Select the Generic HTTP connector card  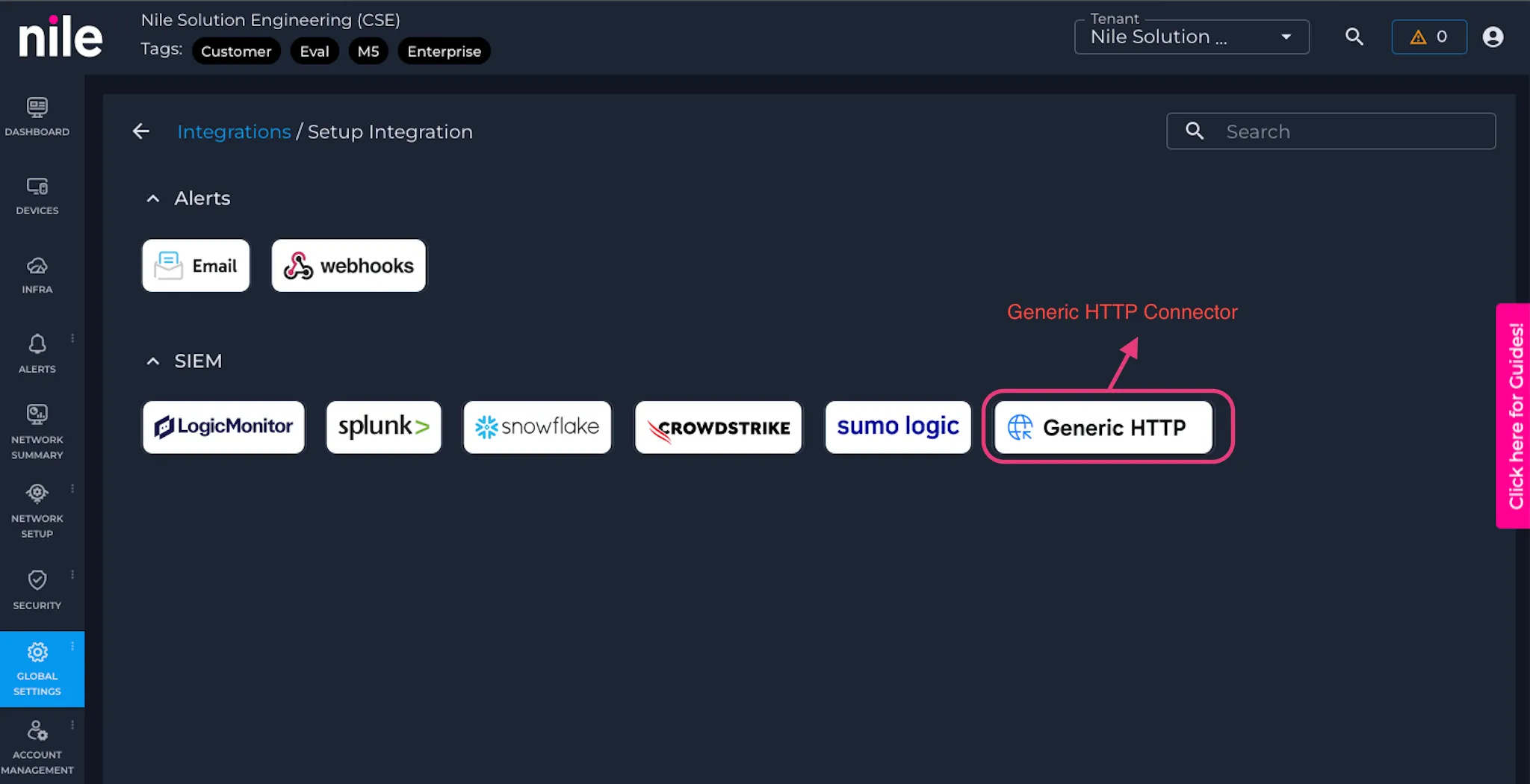click(x=1103, y=427)
